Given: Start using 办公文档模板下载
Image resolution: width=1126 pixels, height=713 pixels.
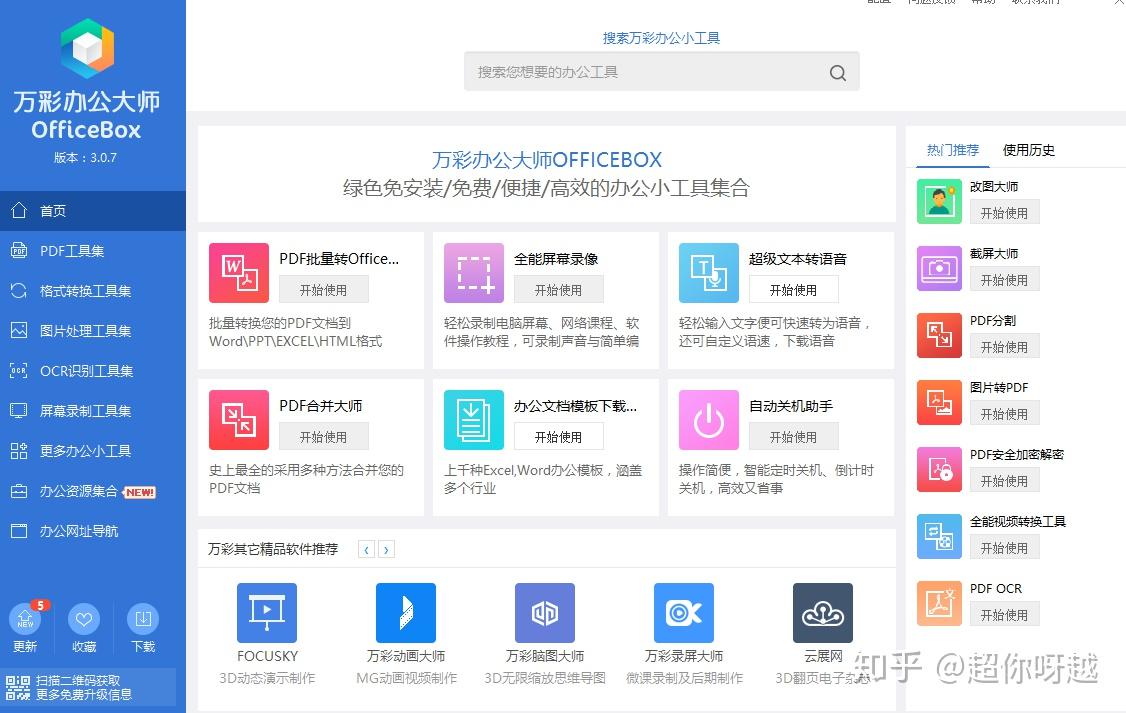Looking at the screenshot, I should coord(558,437).
